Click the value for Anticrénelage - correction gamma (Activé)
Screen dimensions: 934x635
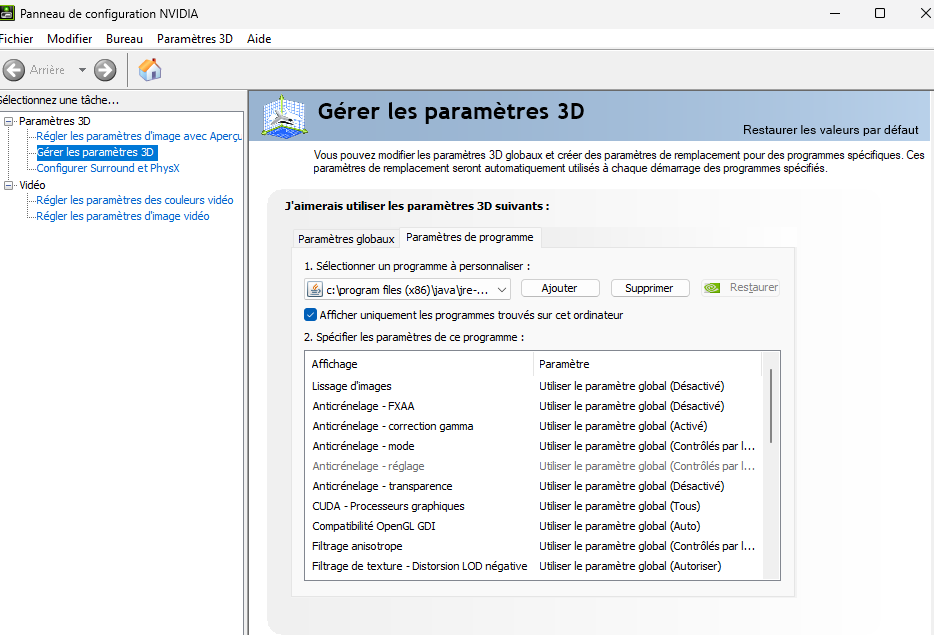[x=623, y=426]
